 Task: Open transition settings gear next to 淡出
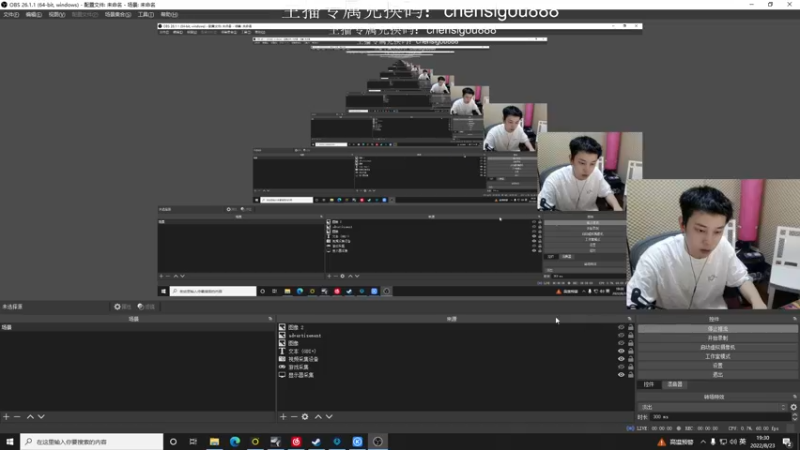pos(793,407)
